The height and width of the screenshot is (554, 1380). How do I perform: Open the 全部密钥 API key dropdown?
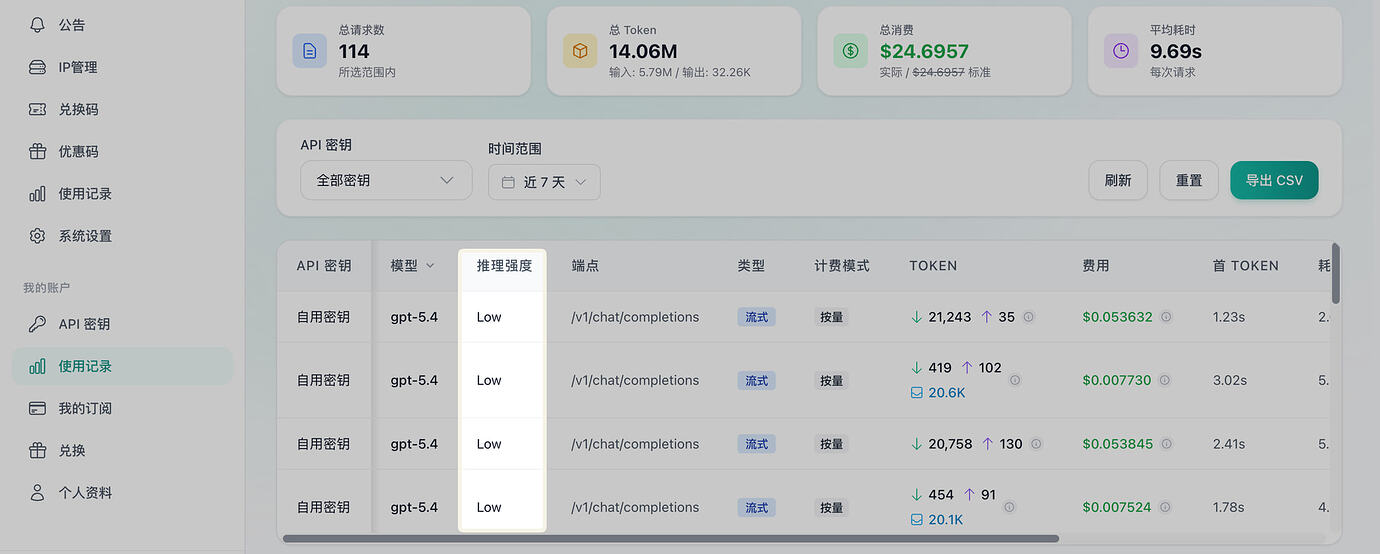(x=386, y=181)
